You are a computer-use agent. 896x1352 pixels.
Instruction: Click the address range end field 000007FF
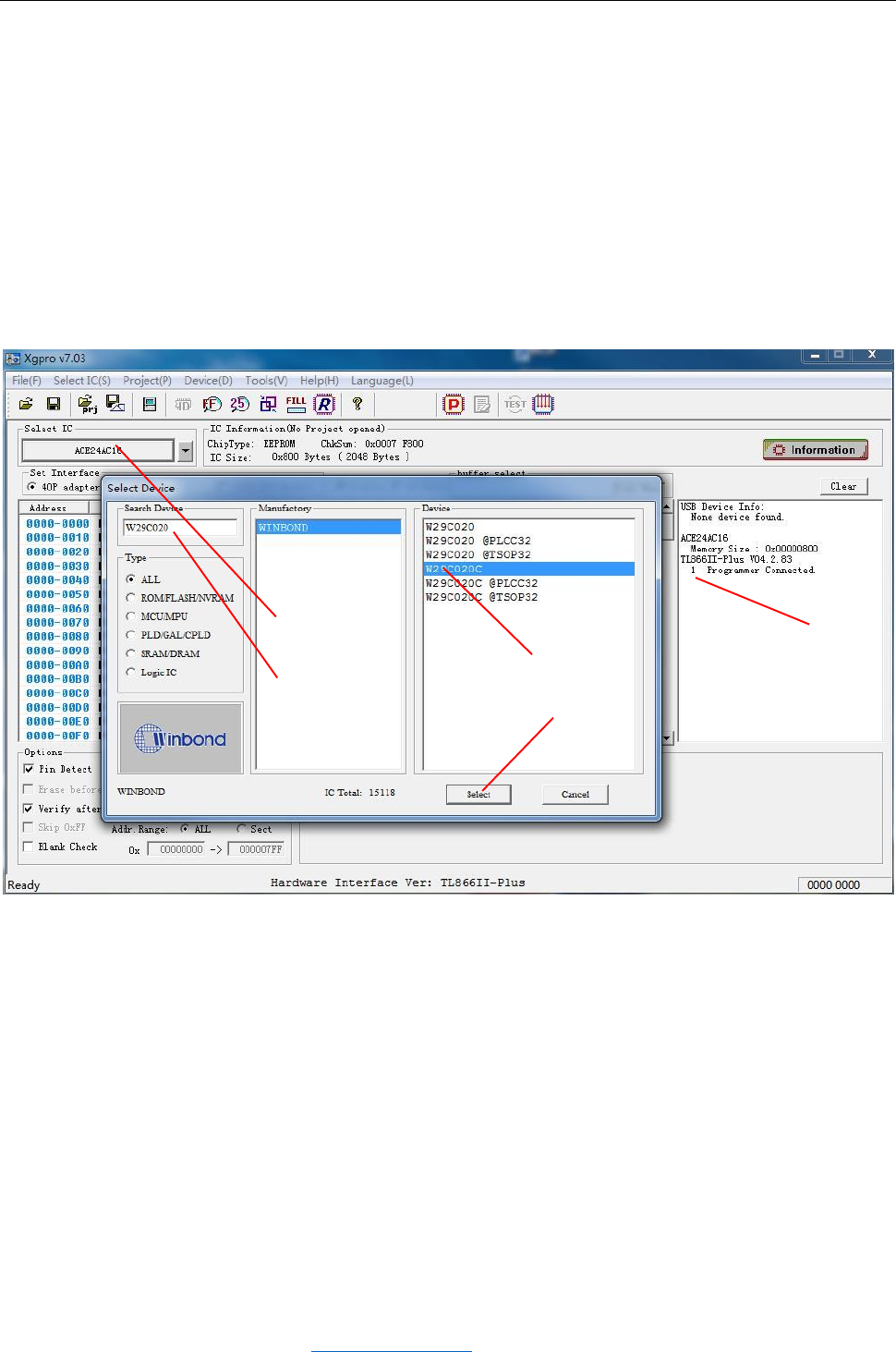(258, 849)
